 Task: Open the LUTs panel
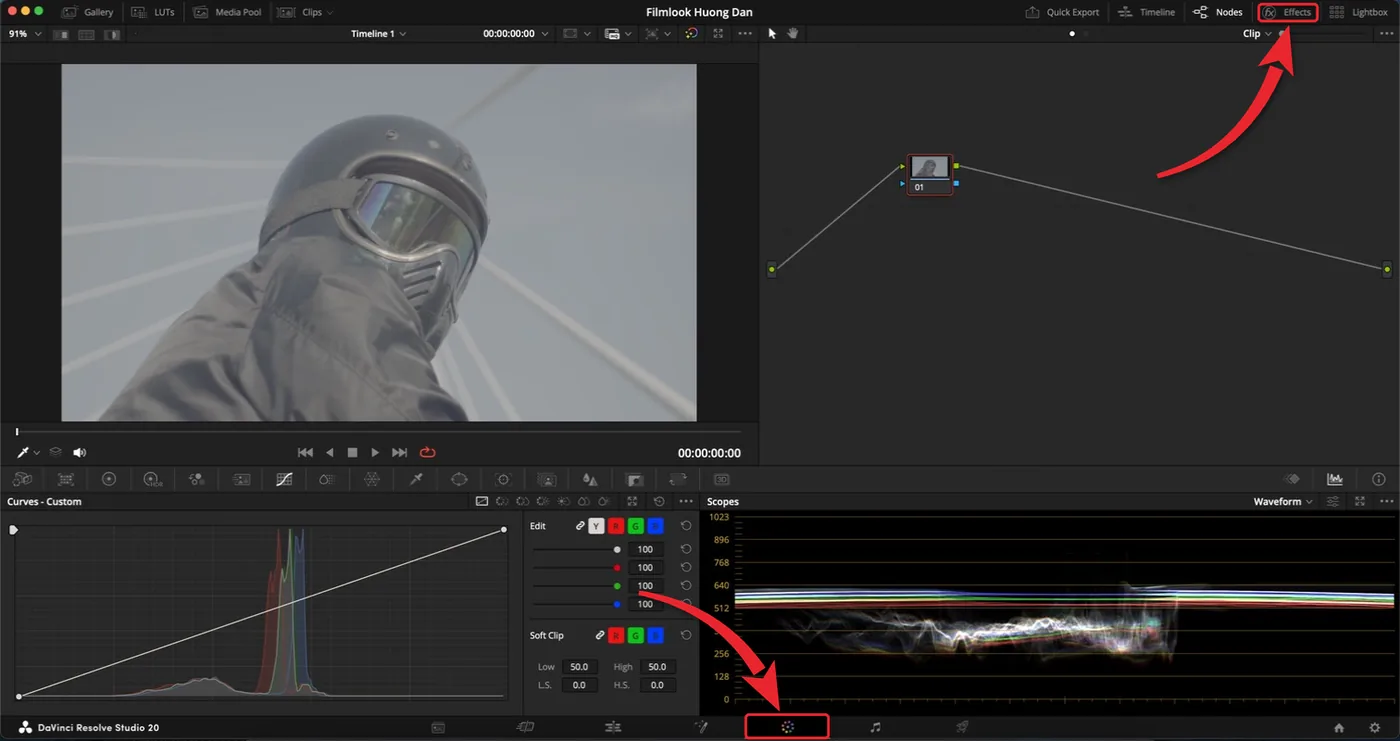151,12
